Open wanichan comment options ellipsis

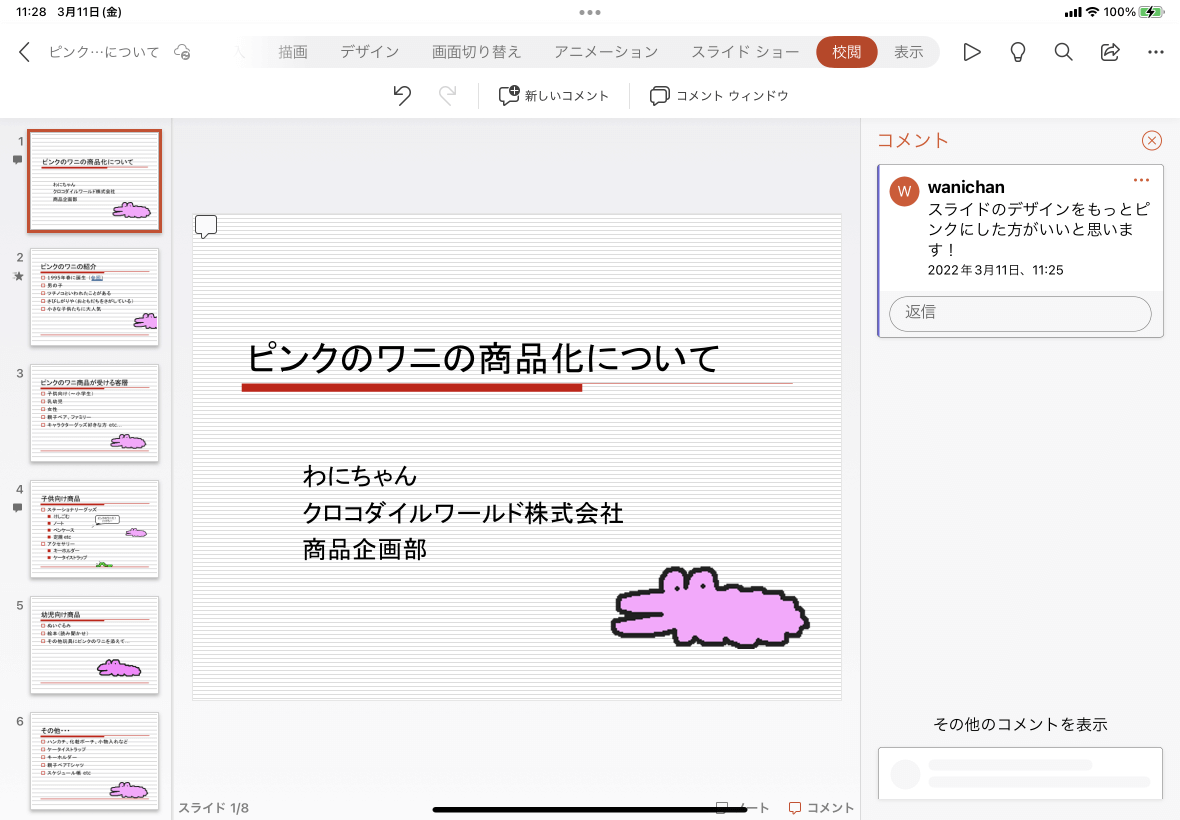pos(1141,180)
